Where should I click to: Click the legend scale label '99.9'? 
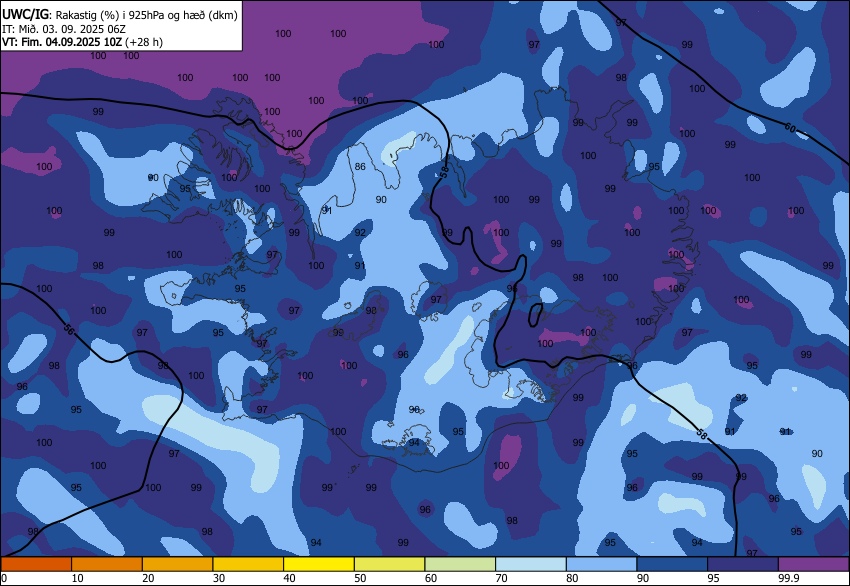click(789, 578)
